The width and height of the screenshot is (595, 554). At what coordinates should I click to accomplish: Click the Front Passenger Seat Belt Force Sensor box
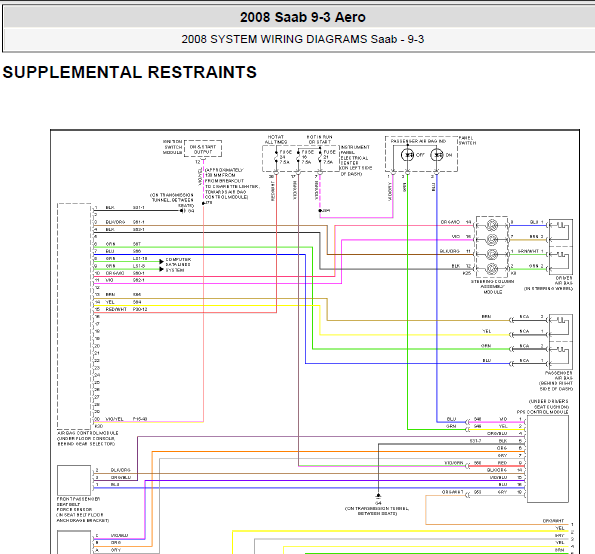(74, 480)
